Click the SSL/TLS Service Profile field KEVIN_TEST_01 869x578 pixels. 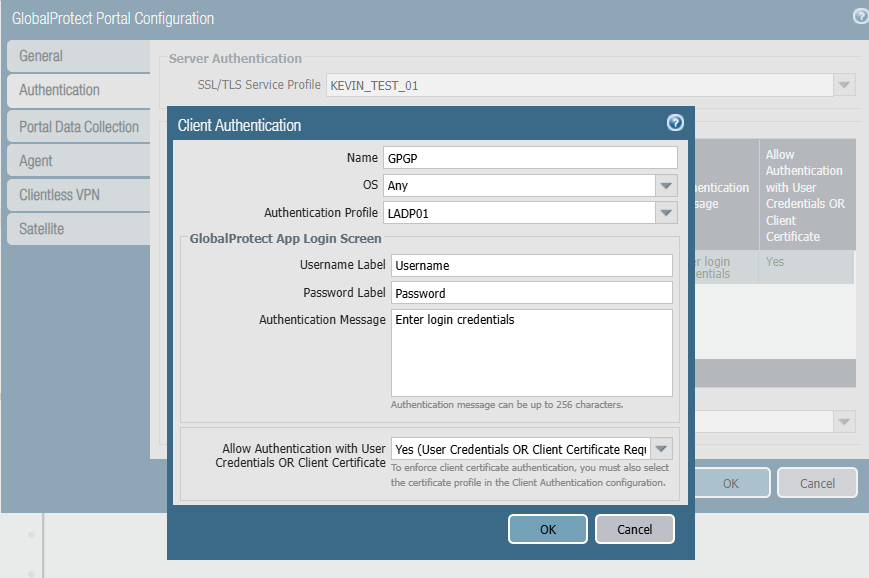pos(580,85)
